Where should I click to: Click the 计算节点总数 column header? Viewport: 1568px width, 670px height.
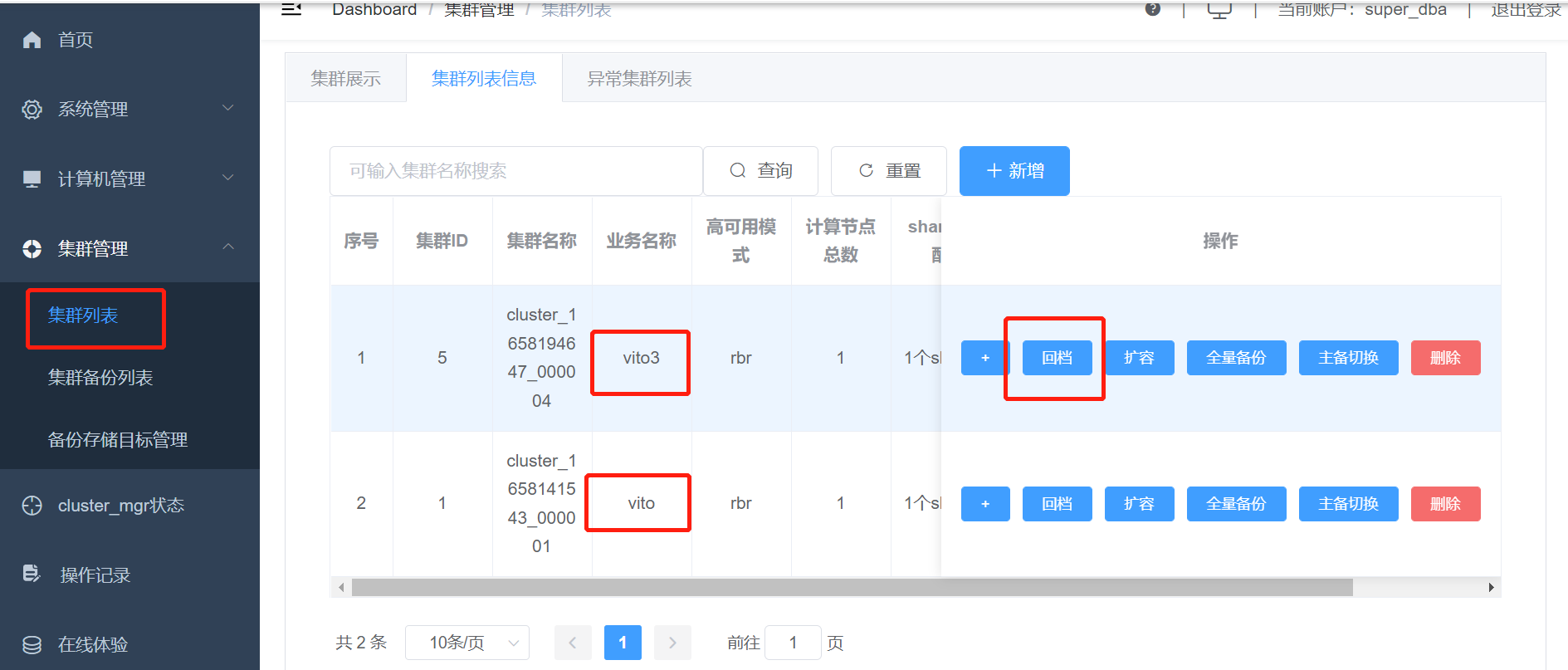tap(840, 241)
